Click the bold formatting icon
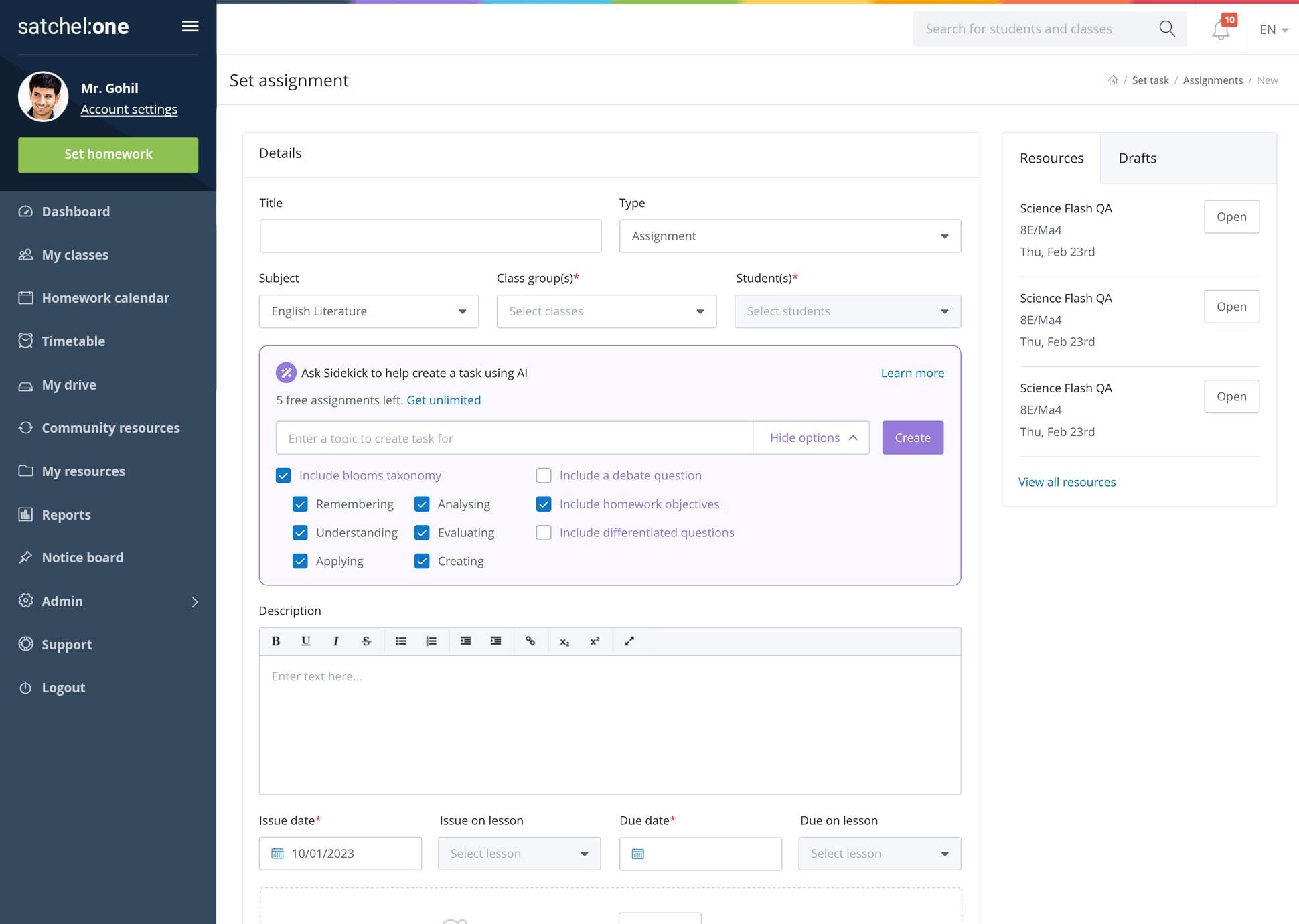The height and width of the screenshot is (924, 1299). 275,641
